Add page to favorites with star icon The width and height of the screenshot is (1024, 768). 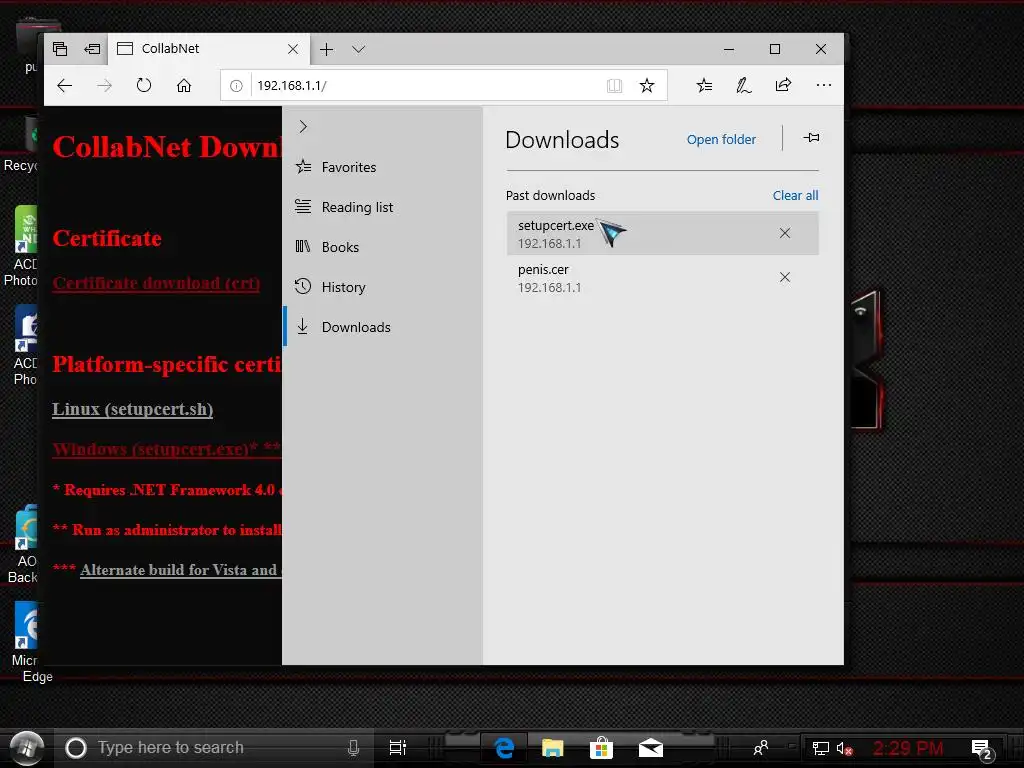tap(647, 86)
